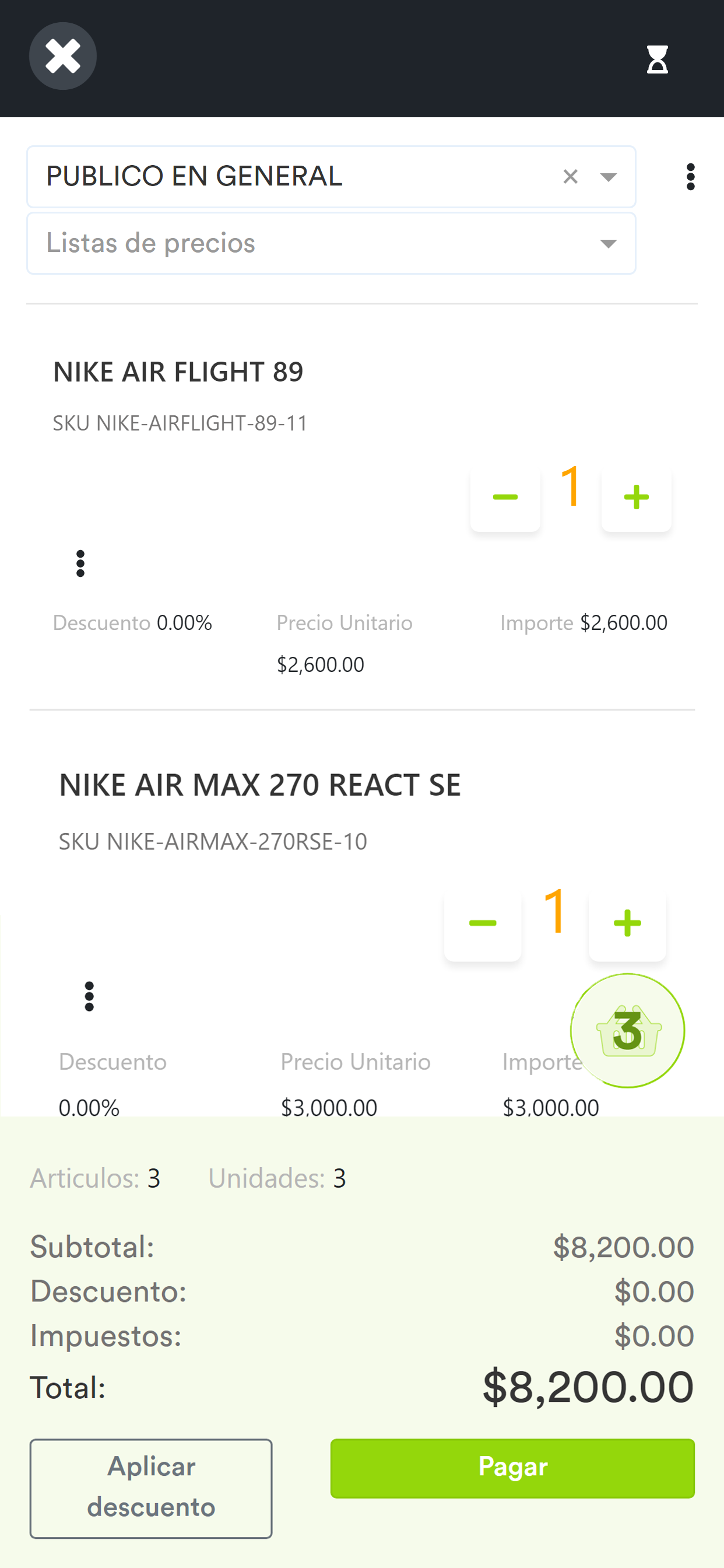Close the cart with the X icon
Viewport: 724px width, 1568px height.
pyautogui.click(x=63, y=56)
